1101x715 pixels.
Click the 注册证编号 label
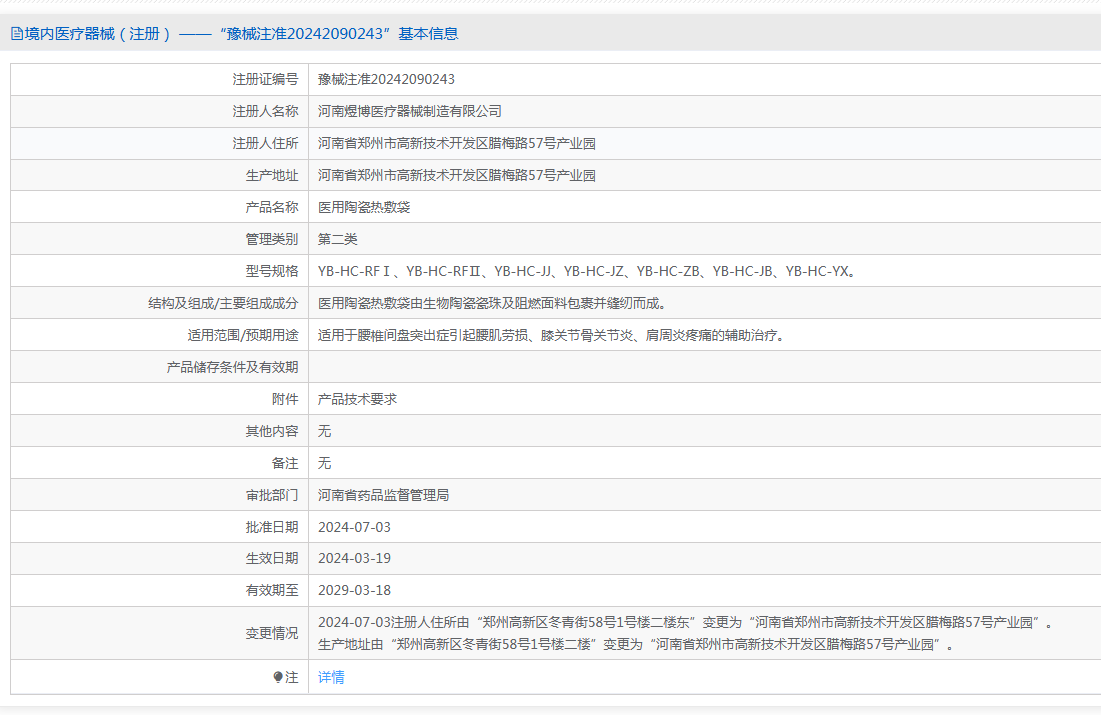click(265, 79)
